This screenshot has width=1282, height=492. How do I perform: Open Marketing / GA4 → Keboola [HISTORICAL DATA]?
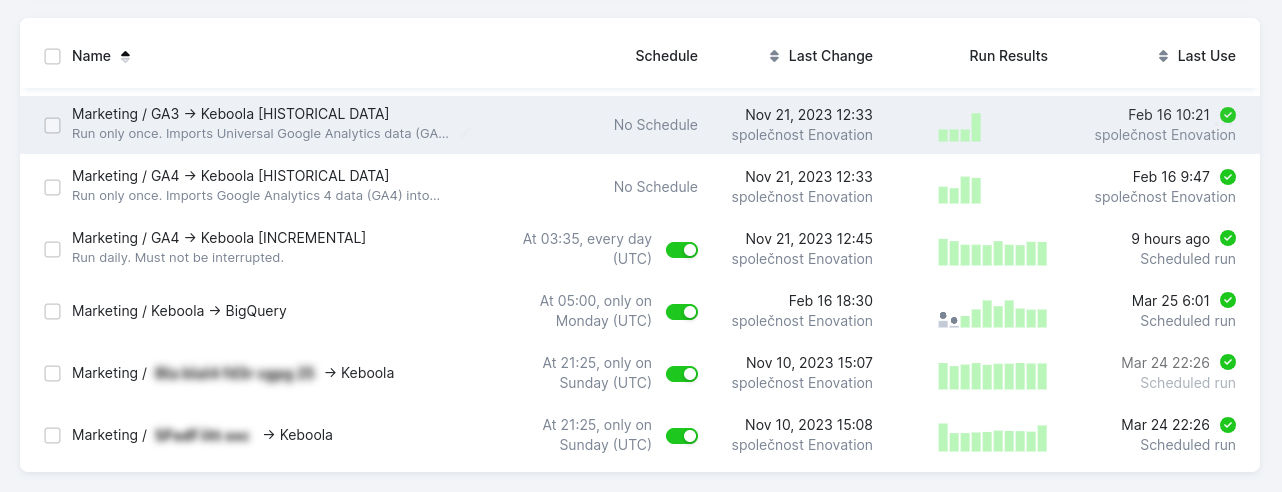click(230, 176)
